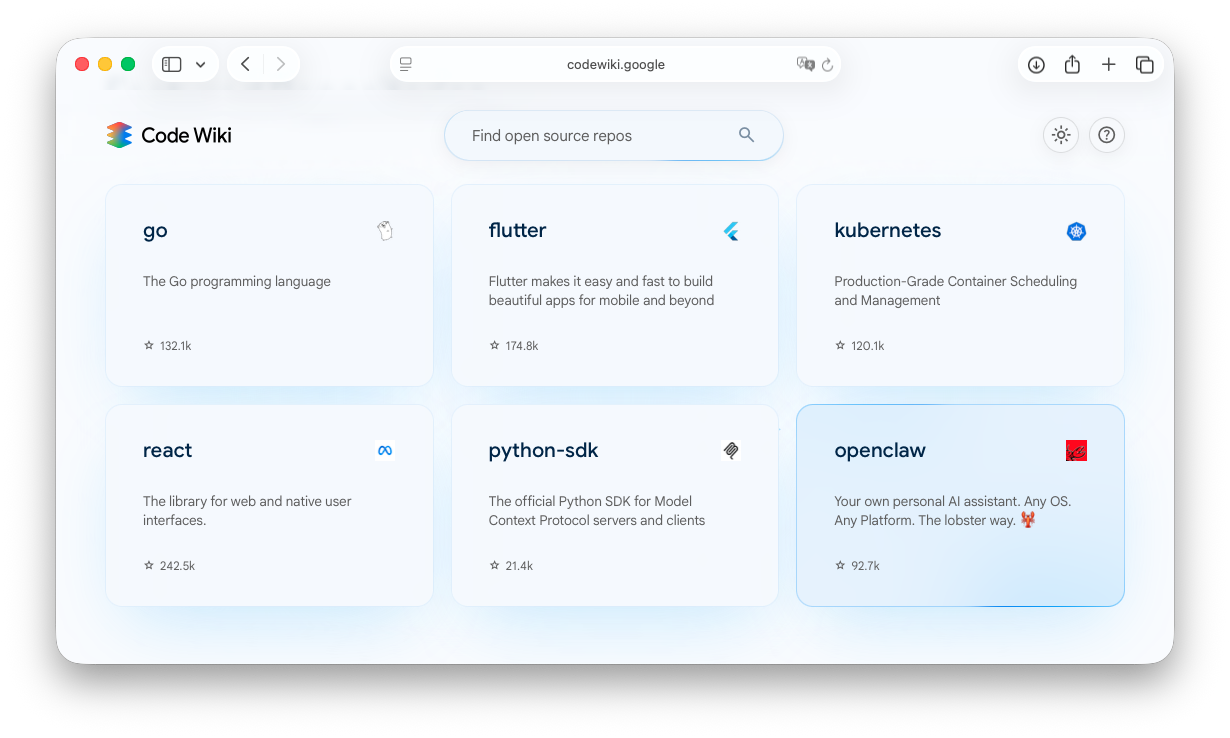Click the 242.5k star count
This screenshot has width=1230, height=738.
pos(177,566)
